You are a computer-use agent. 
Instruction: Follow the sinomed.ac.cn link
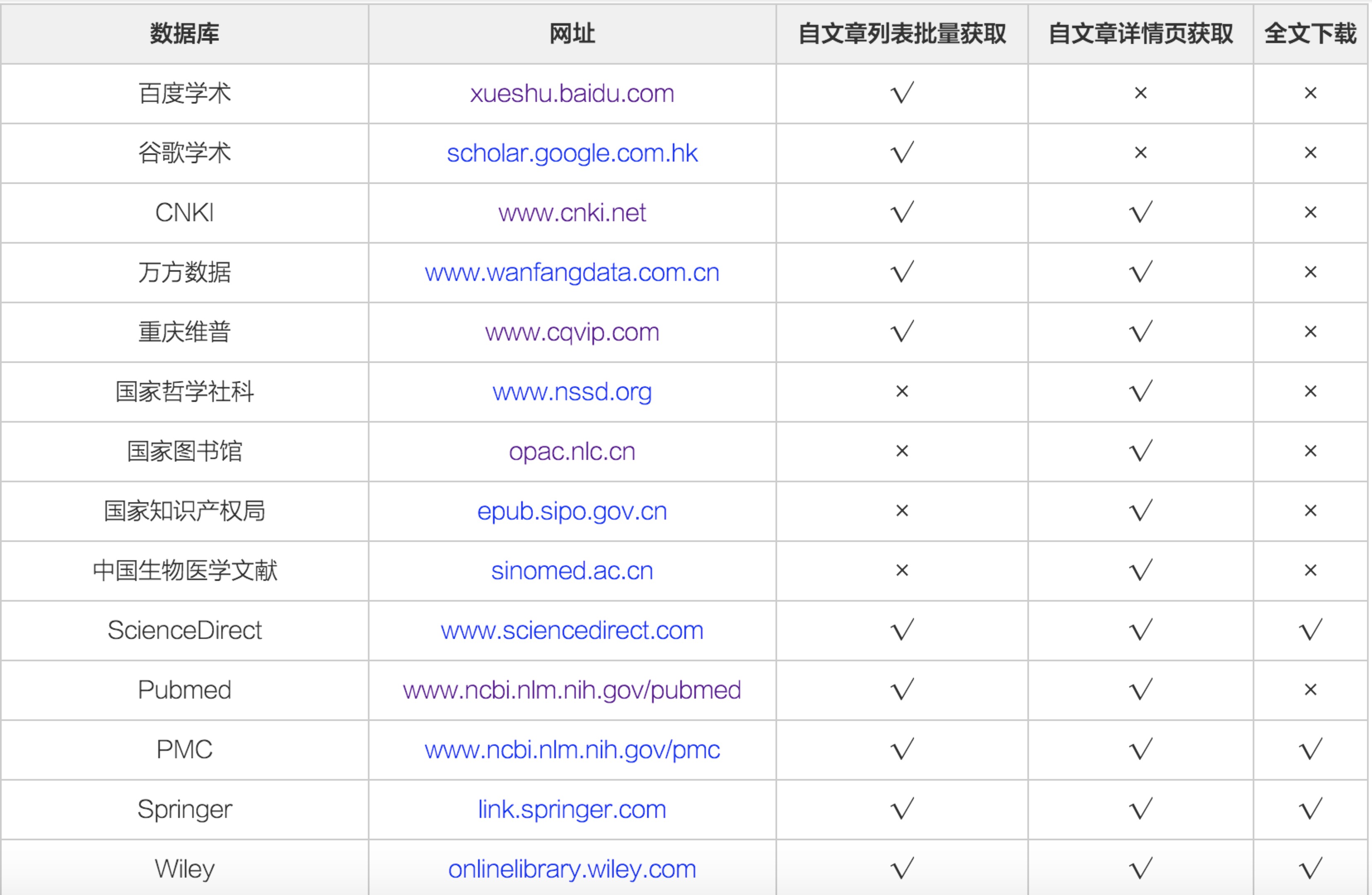(572, 571)
